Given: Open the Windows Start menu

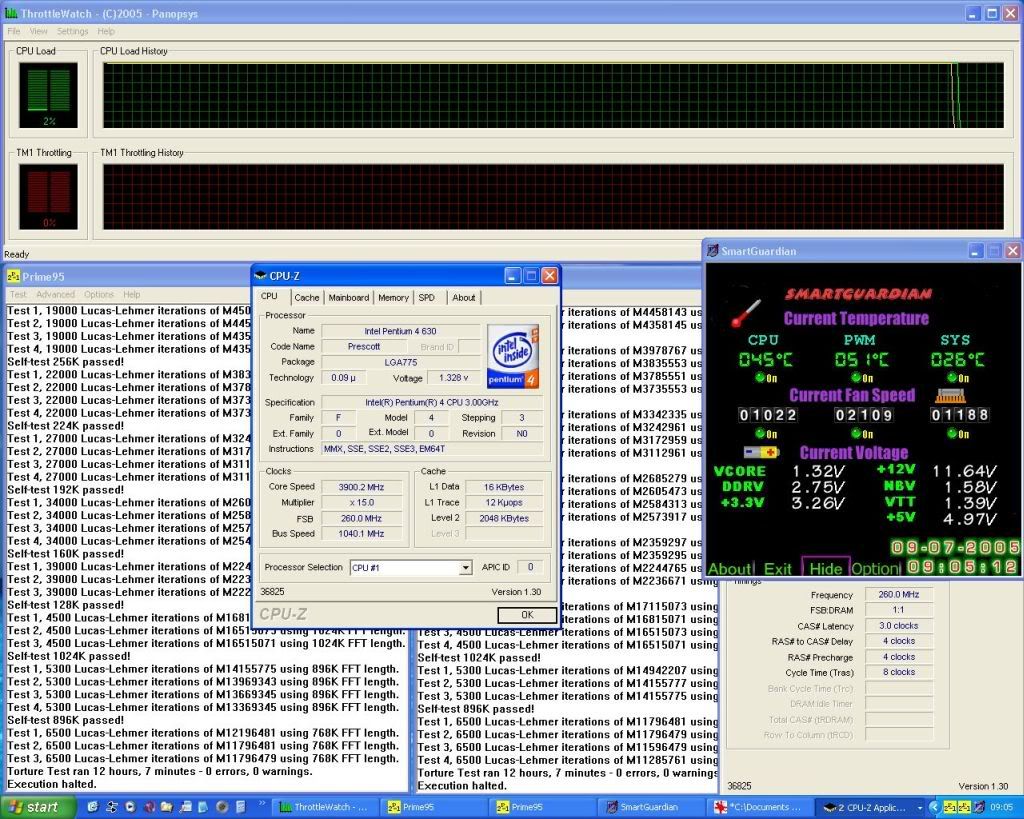Looking at the screenshot, I should coord(35,807).
